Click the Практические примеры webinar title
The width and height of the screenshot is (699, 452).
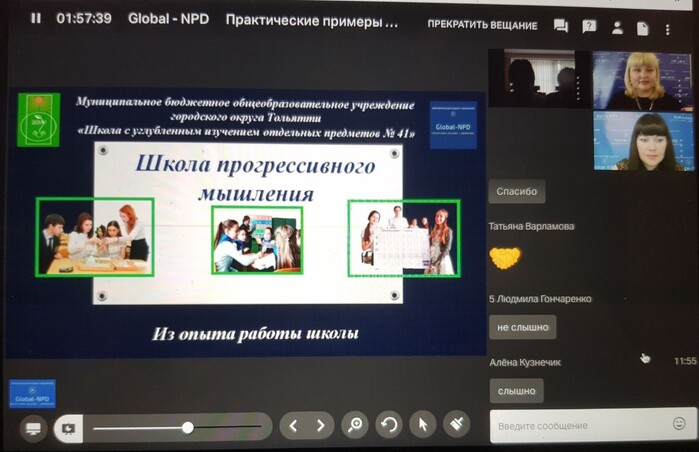(x=312, y=21)
